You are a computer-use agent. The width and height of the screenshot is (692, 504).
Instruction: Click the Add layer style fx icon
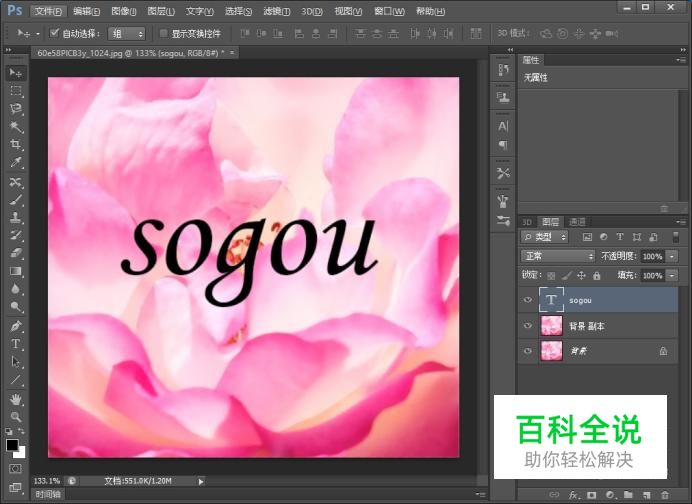point(573,495)
